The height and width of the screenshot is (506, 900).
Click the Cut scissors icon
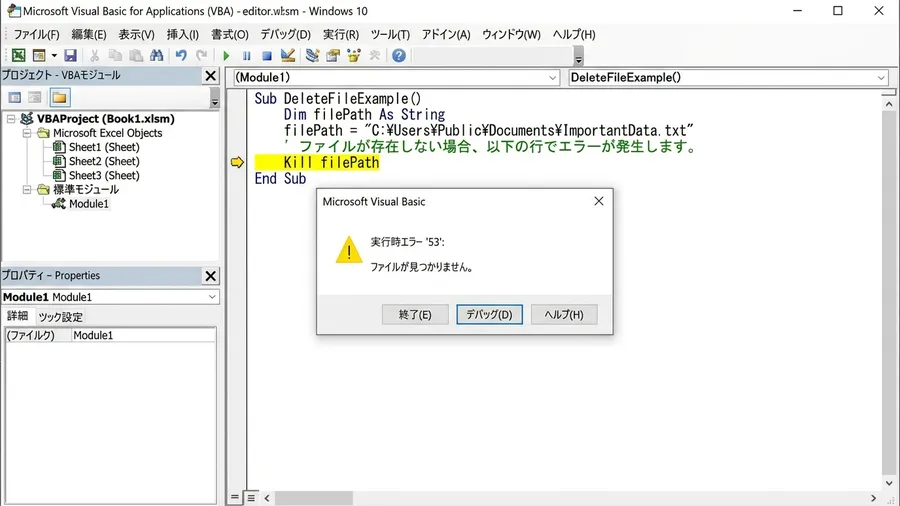click(95, 55)
